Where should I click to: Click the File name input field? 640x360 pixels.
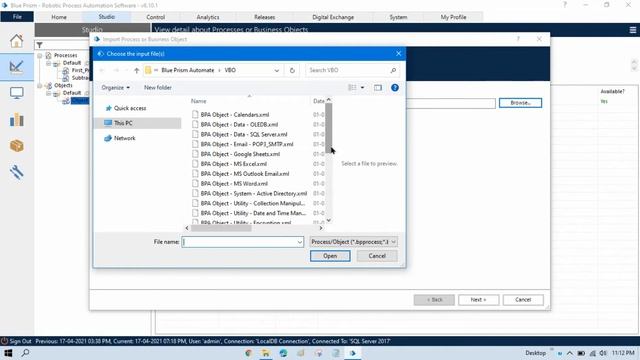[242, 242]
